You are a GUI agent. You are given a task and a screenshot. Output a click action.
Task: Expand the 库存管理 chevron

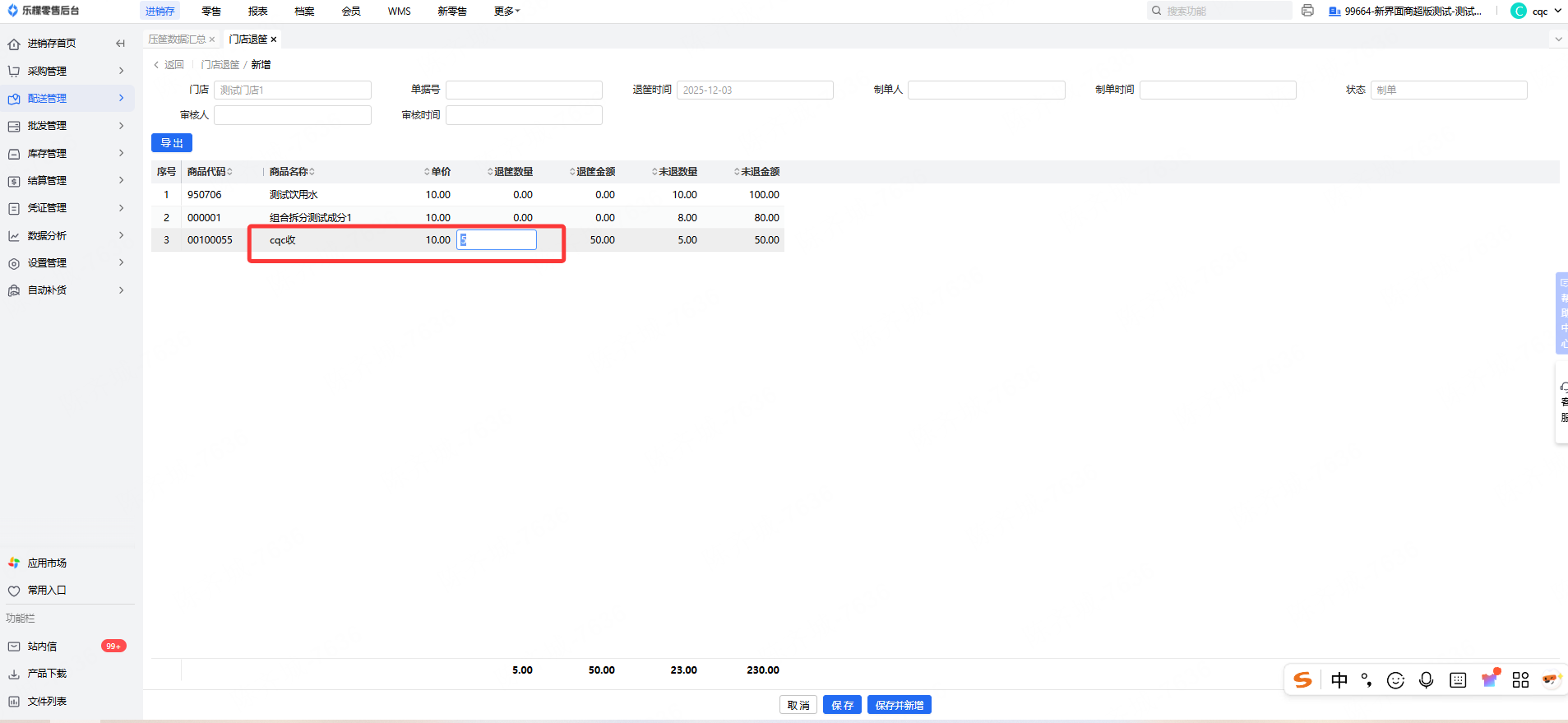121,153
